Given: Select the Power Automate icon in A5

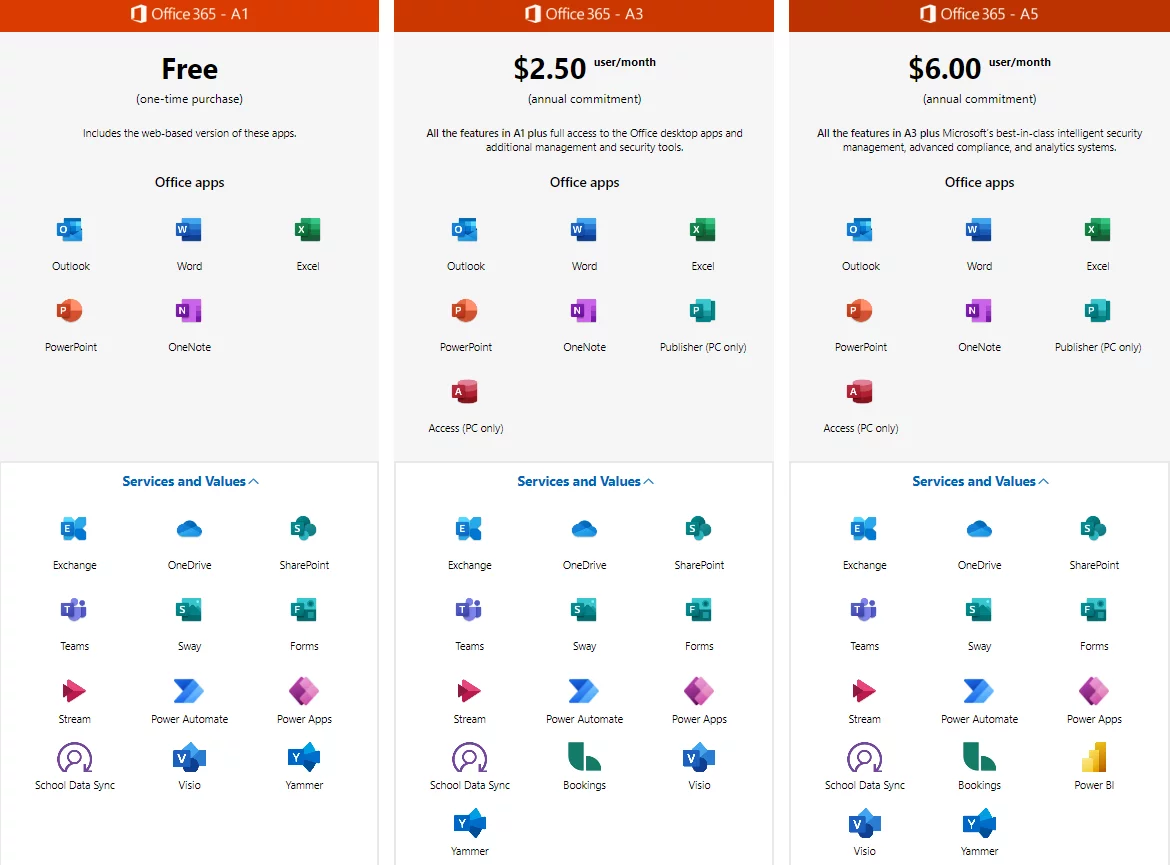Looking at the screenshot, I should (x=979, y=691).
